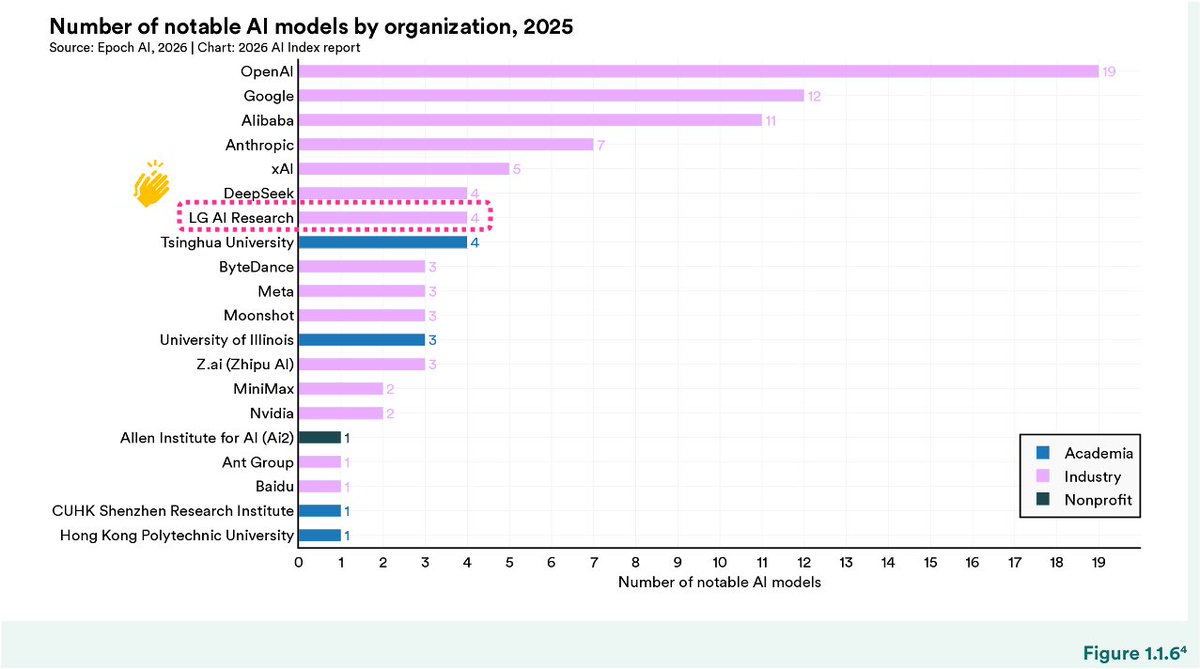Click the 'CUHK Shenzhen Research Institute' label

click(x=173, y=511)
